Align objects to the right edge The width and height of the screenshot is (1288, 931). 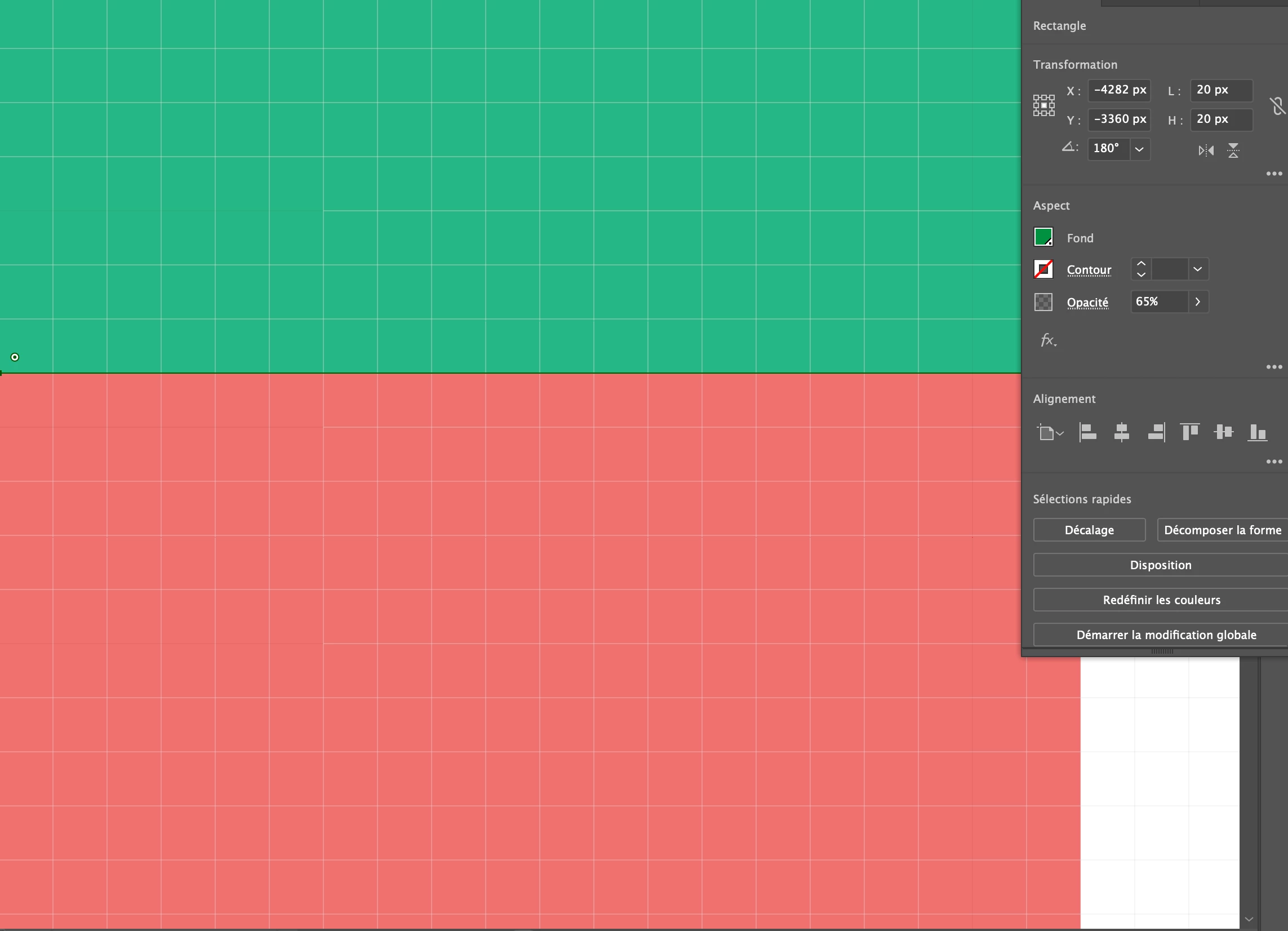pyautogui.click(x=1156, y=432)
